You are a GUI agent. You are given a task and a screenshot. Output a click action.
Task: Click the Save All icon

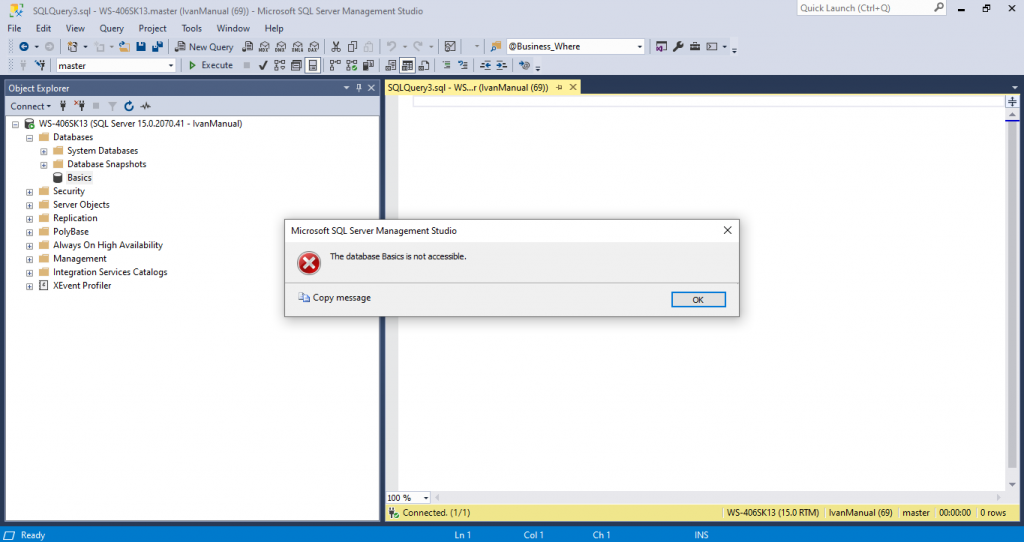tap(157, 46)
